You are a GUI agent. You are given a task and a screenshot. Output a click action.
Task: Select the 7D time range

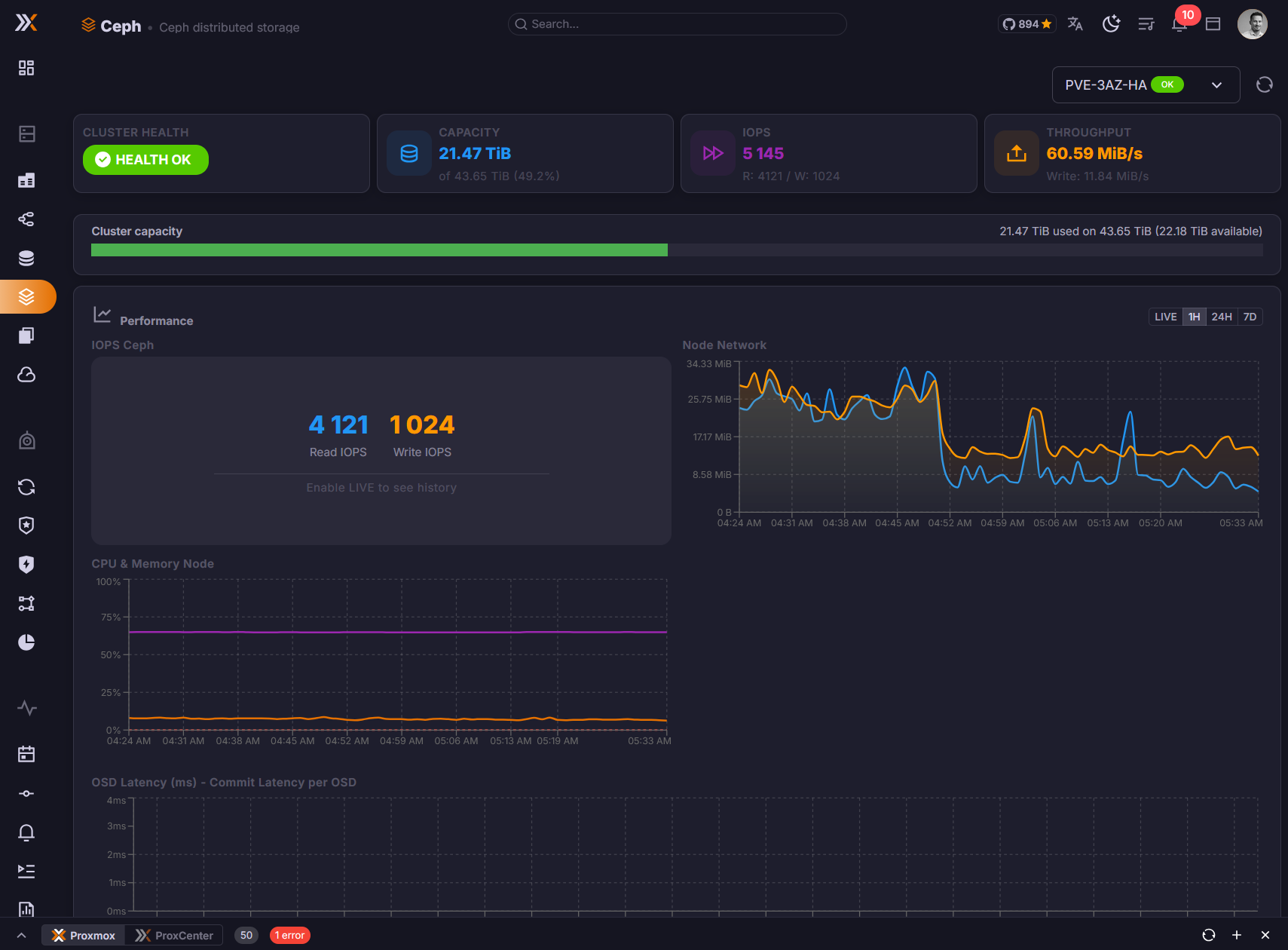(x=1250, y=317)
